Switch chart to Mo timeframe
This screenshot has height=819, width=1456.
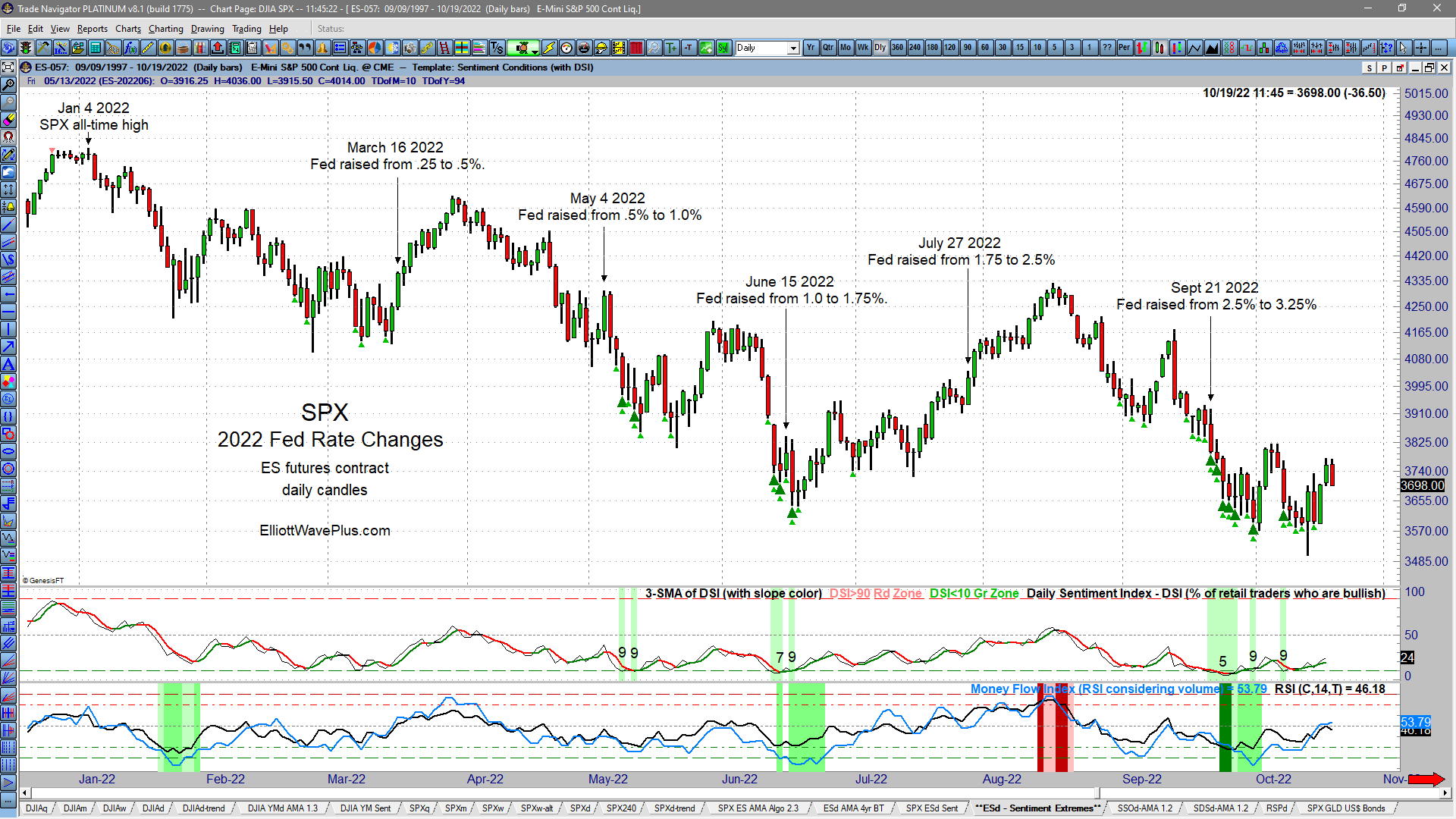click(x=846, y=48)
